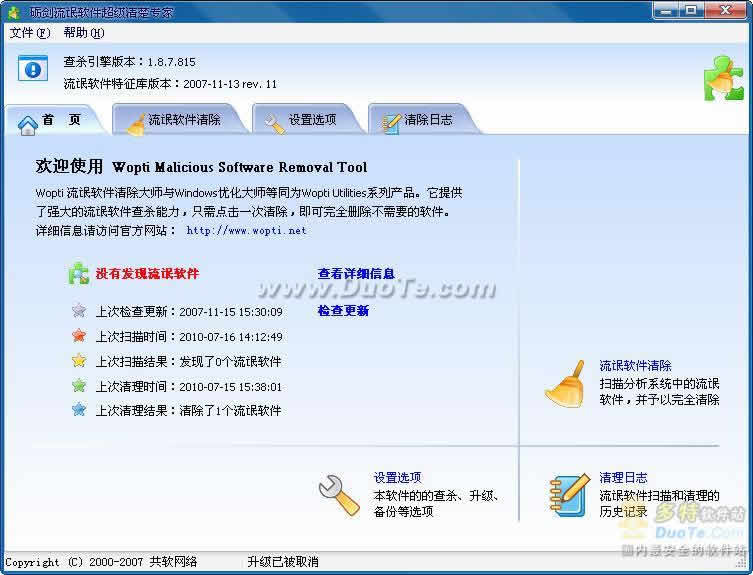Click the green puzzle logo at the top right
Screen dimensions: 753x575
(x=724, y=78)
